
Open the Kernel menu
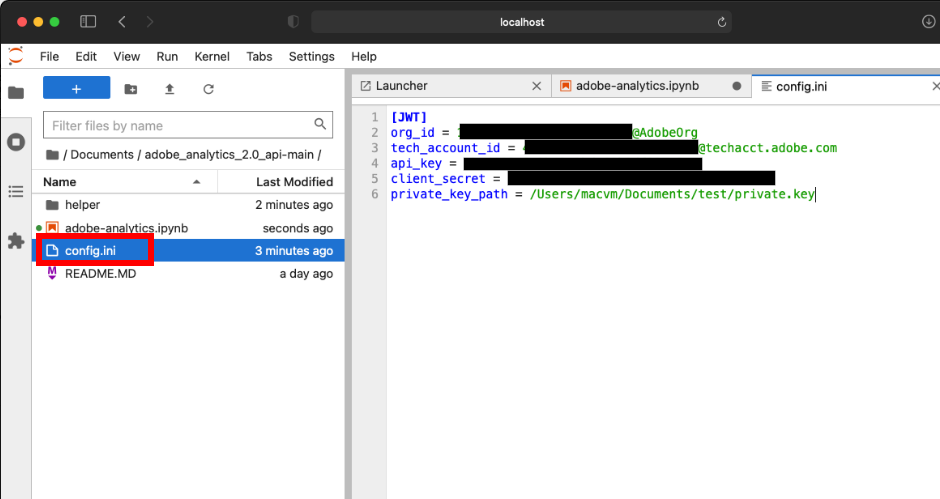tap(212, 56)
